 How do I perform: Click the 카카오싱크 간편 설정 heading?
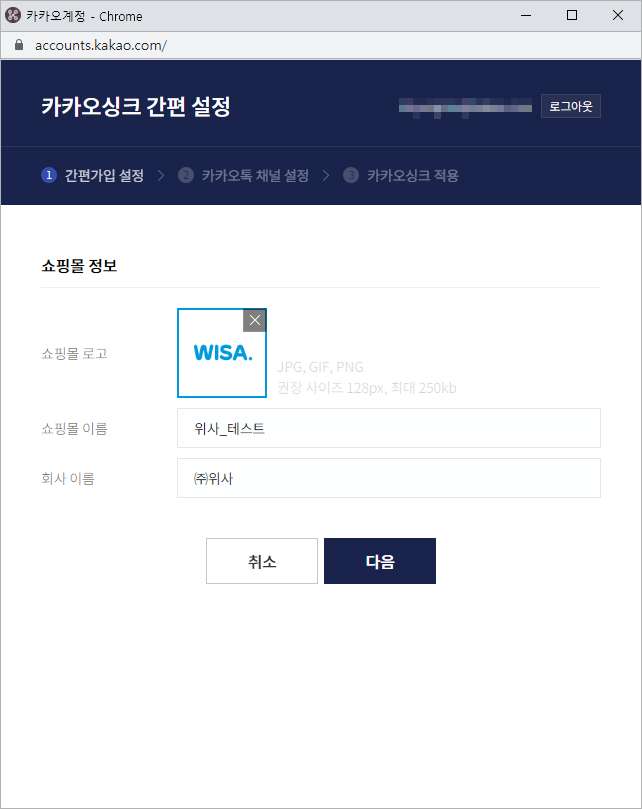tap(136, 107)
